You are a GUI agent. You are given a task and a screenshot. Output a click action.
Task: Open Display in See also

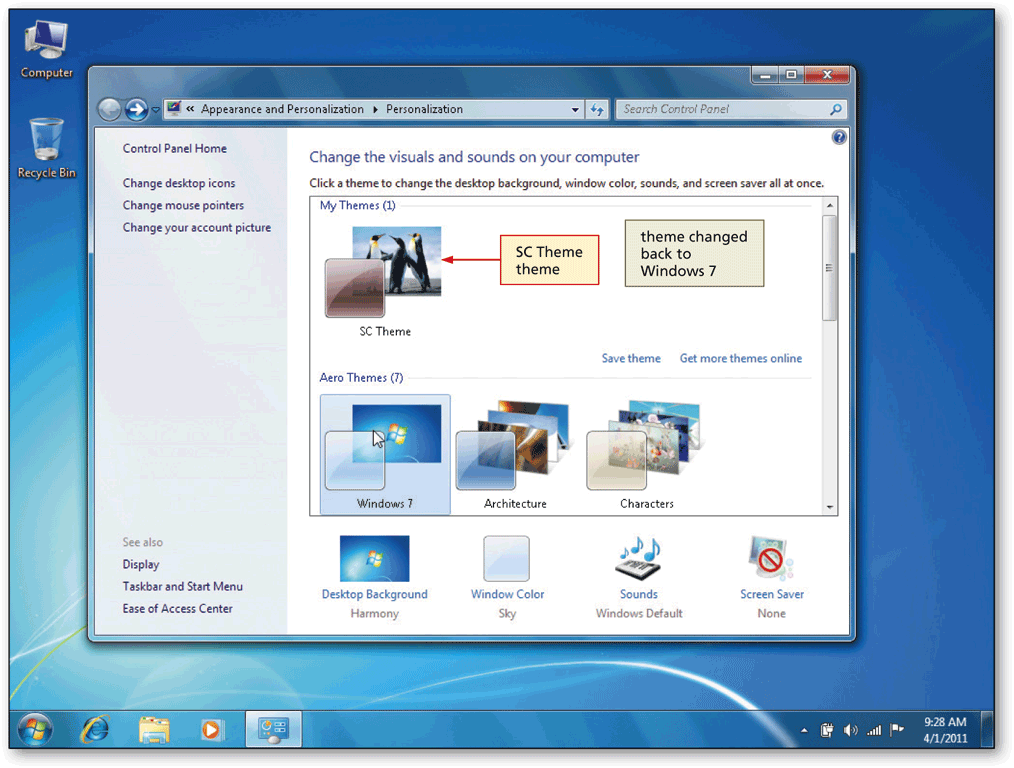tap(141, 564)
